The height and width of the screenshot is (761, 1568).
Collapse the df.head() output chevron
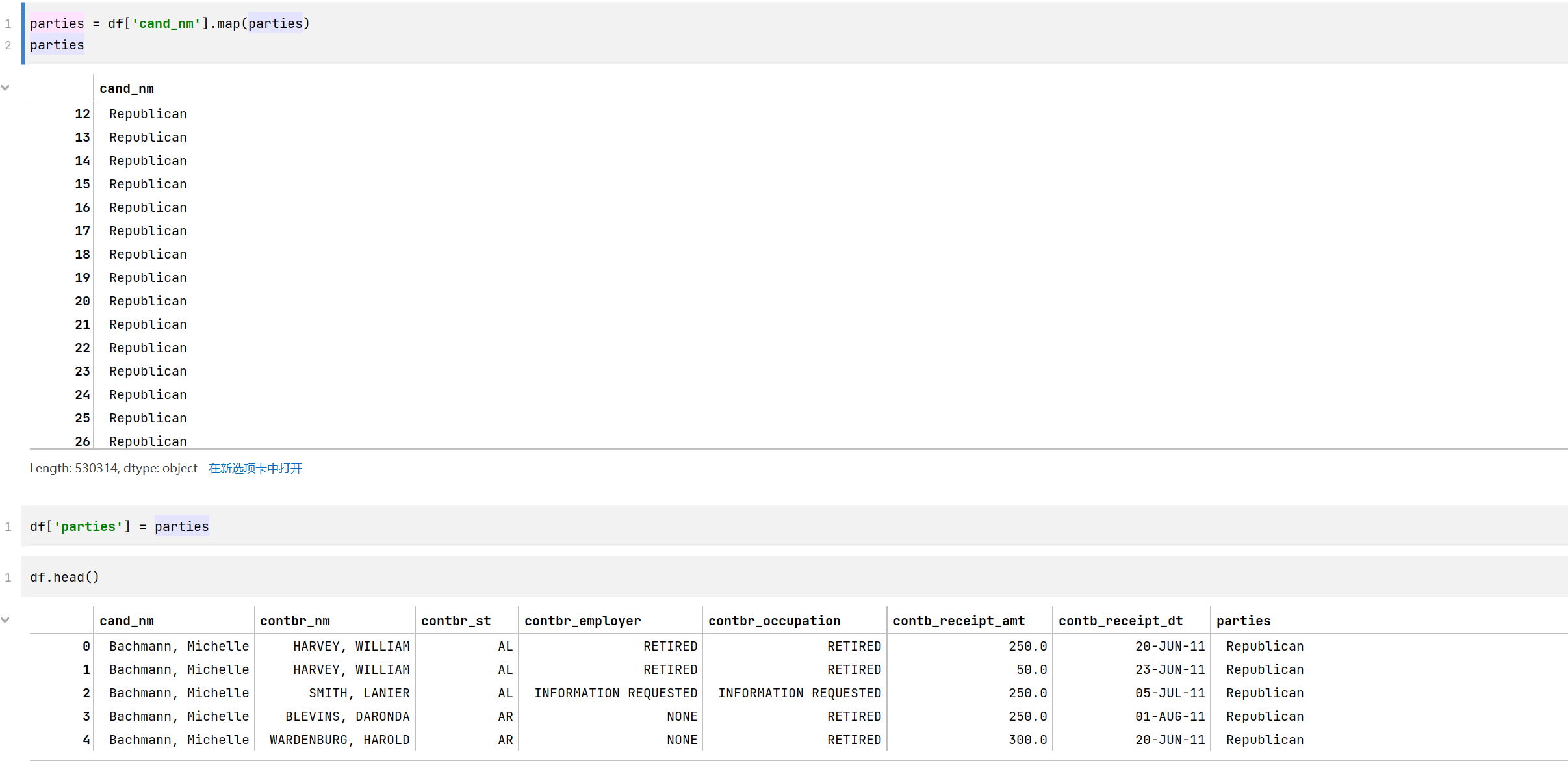(5, 620)
